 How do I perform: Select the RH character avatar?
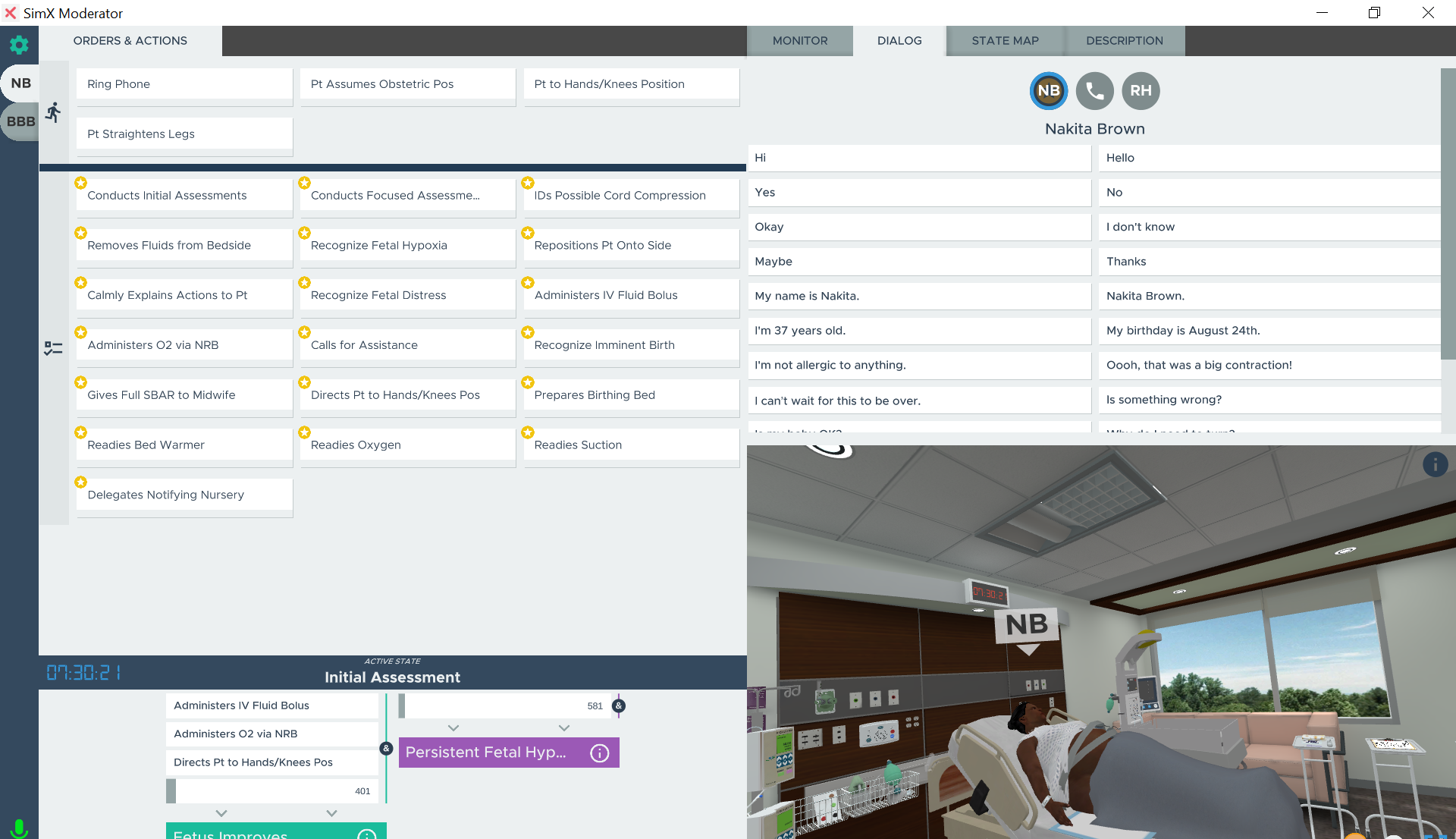click(1141, 91)
